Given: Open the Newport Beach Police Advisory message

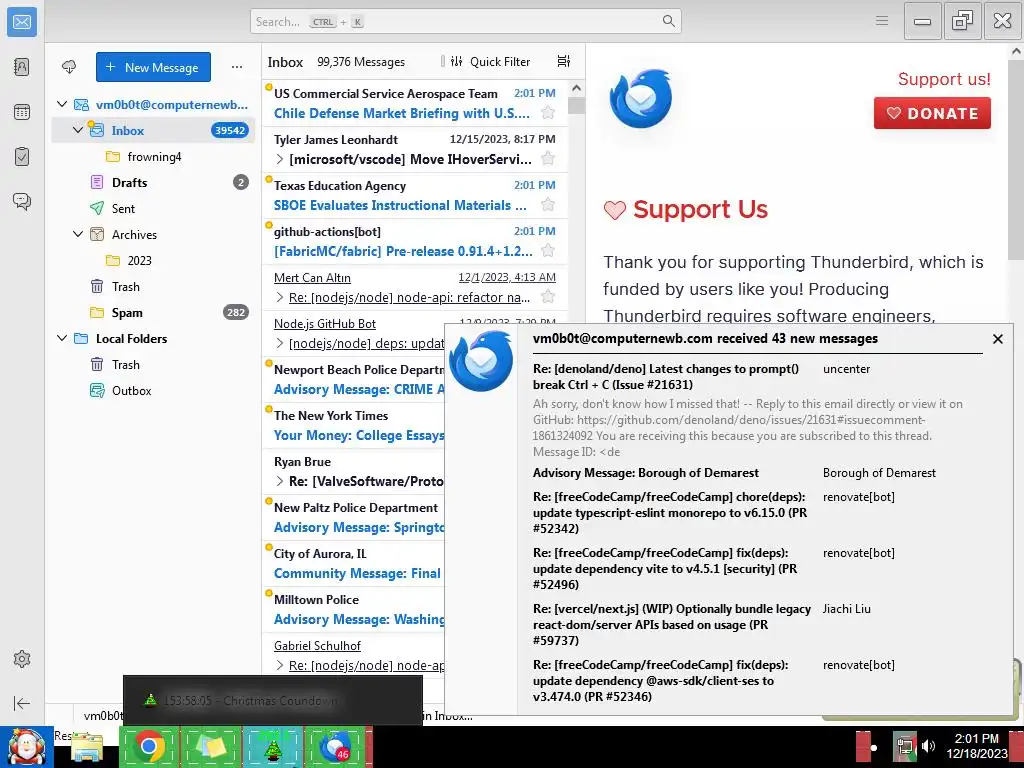Looking at the screenshot, I should (353, 379).
